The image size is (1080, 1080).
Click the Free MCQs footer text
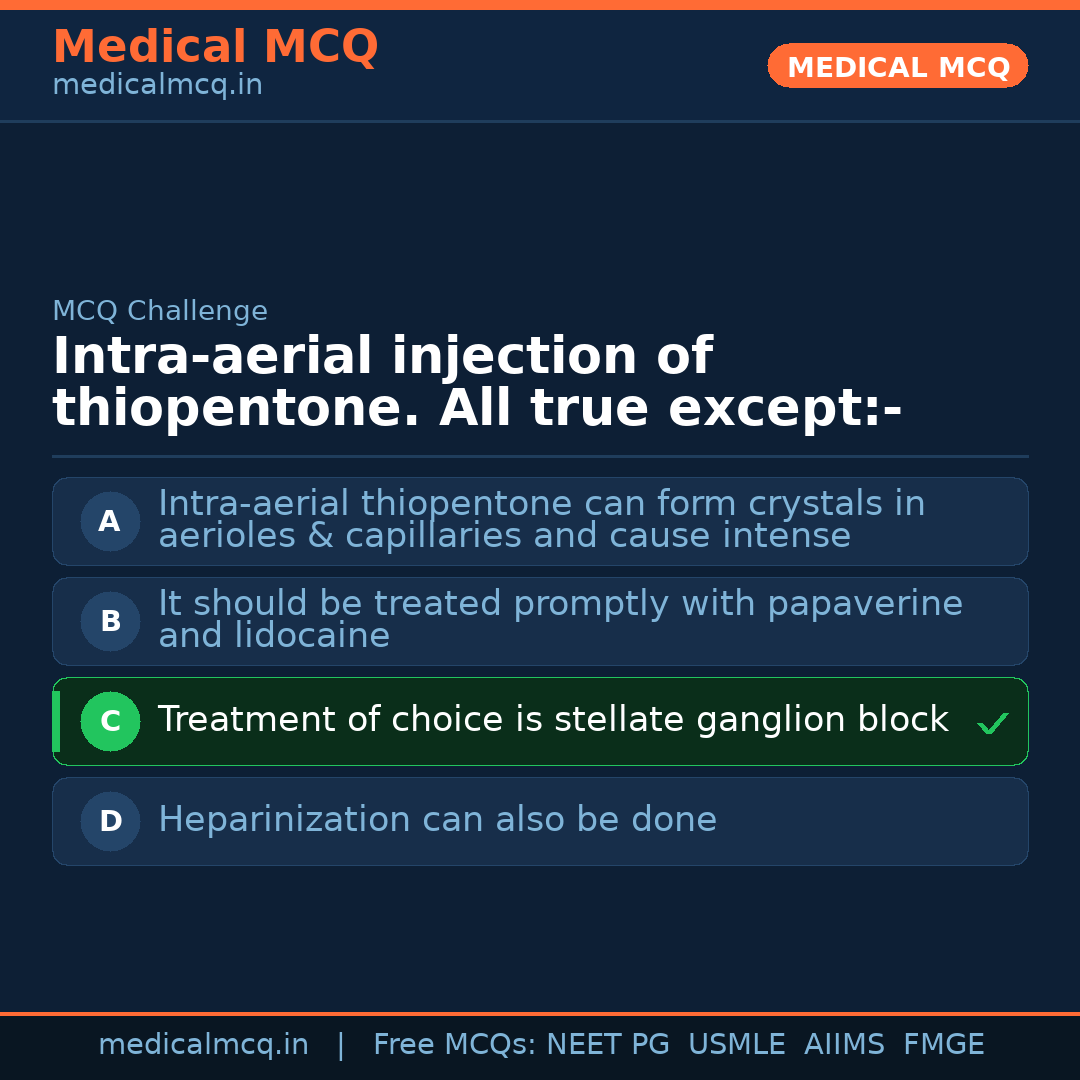coord(454,1045)
